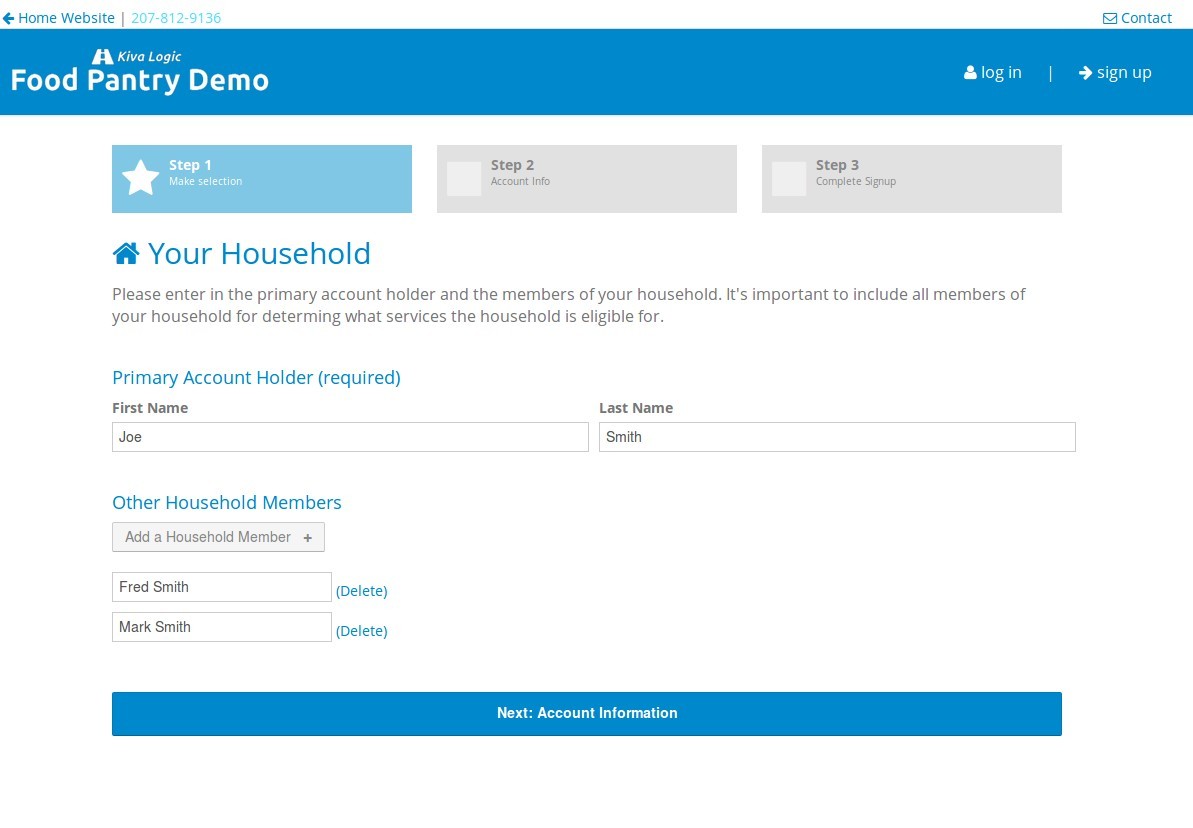Image resolution: width=1193 pixels, height=828 pixels.
Task: Click the Food Pantry Demo site title
Action: (140, 80)
